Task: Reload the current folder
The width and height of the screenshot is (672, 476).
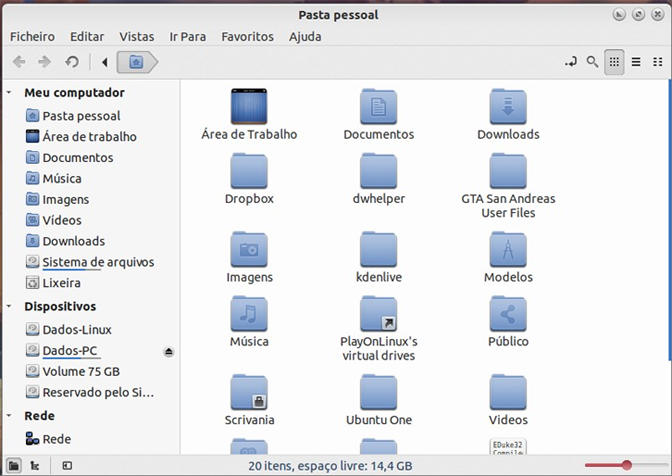Action: coord(72,62)
